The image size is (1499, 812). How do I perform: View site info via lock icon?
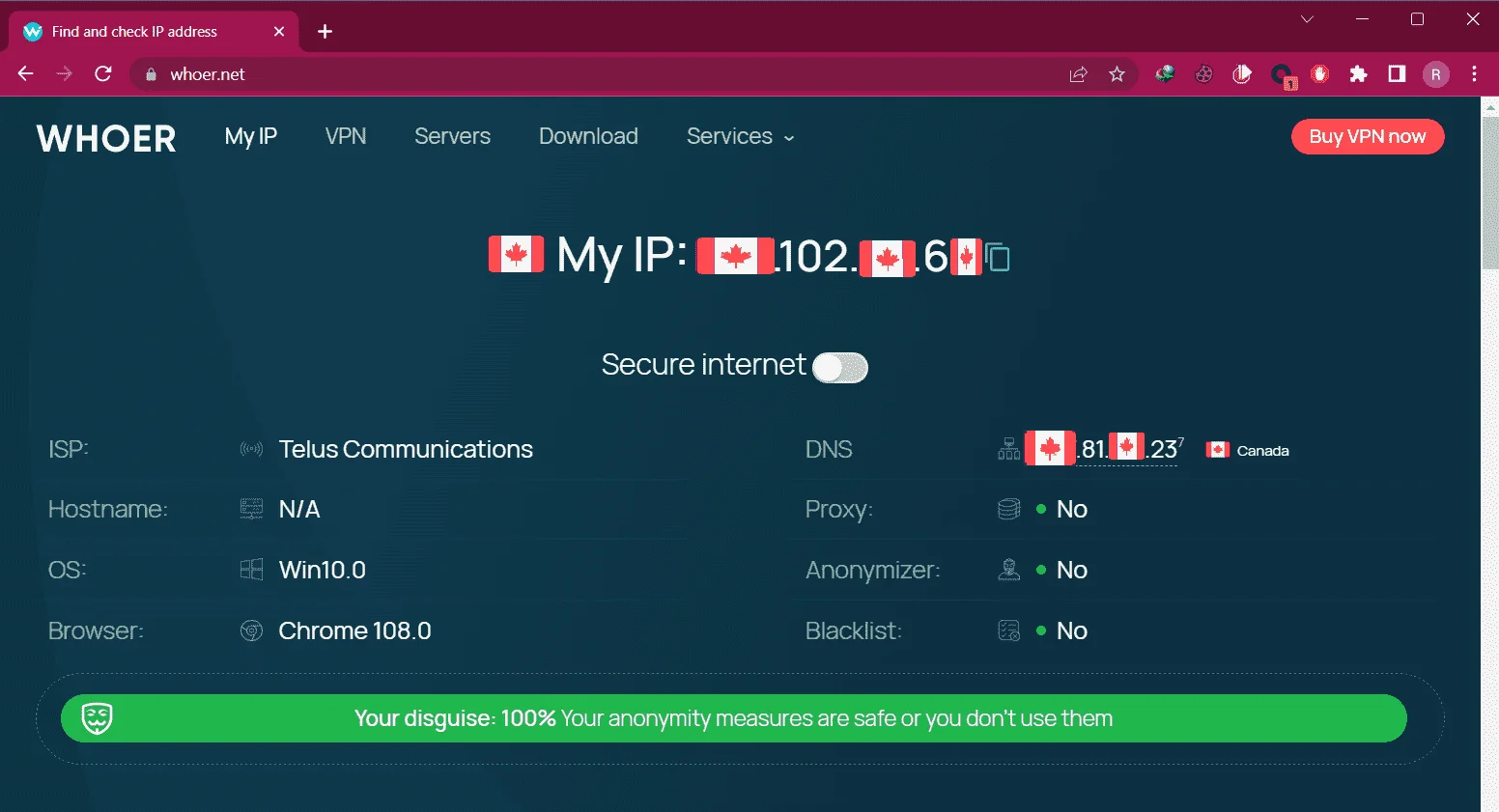(151, 74)
